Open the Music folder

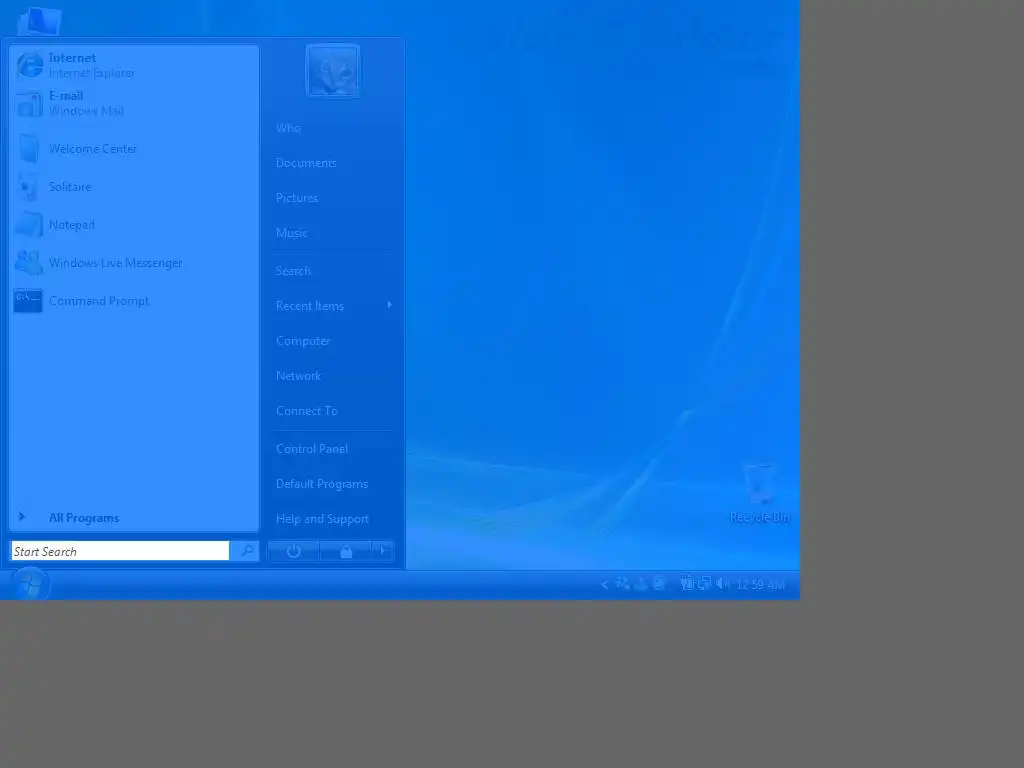(333, 233)
